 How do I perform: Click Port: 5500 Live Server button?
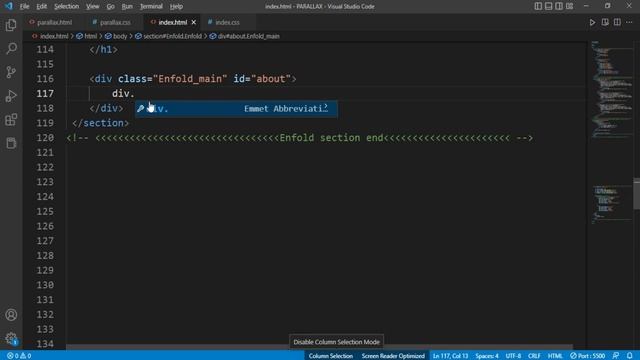tap(588, 356)
